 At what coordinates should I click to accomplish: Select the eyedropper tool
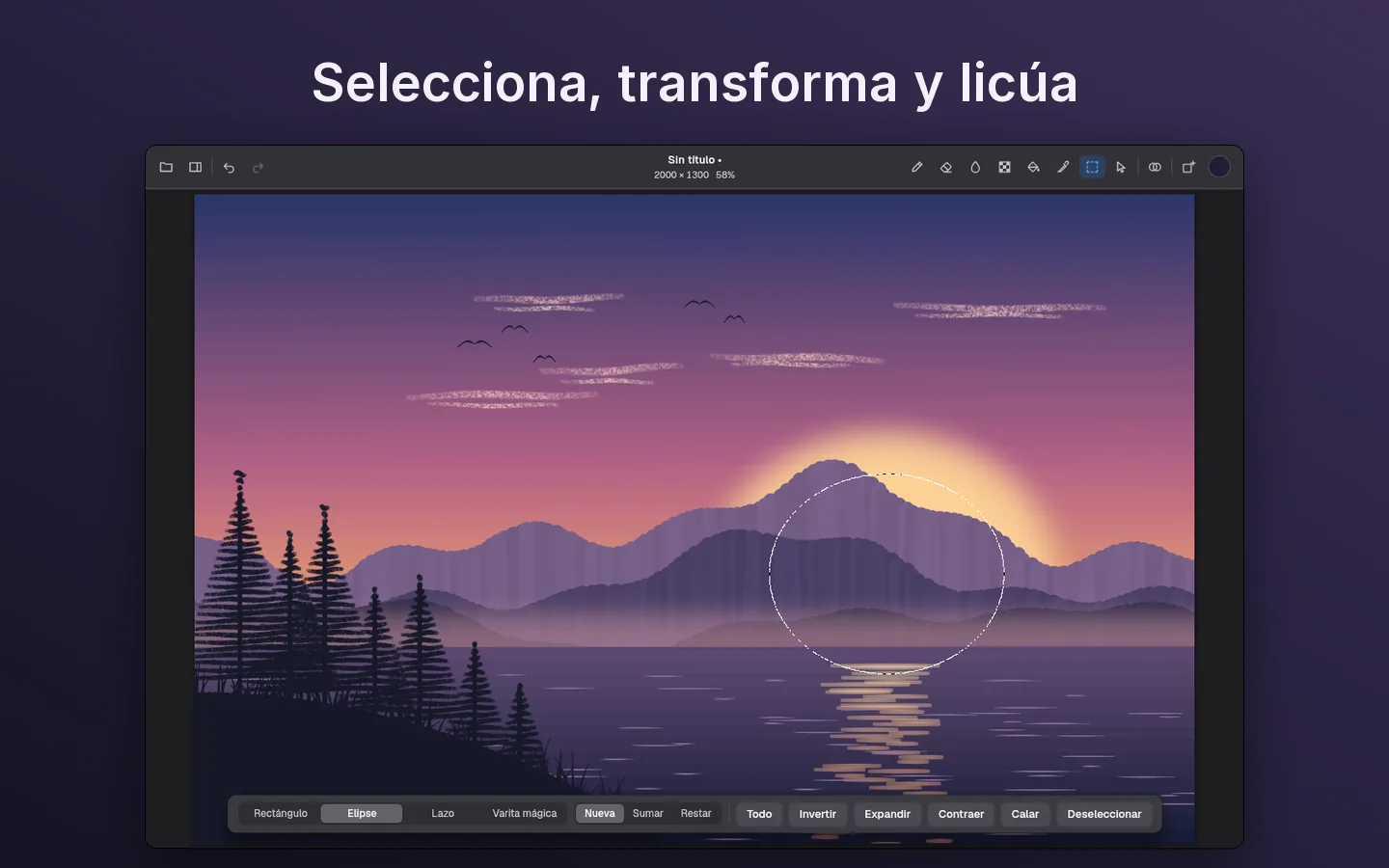coord(1063,167)
